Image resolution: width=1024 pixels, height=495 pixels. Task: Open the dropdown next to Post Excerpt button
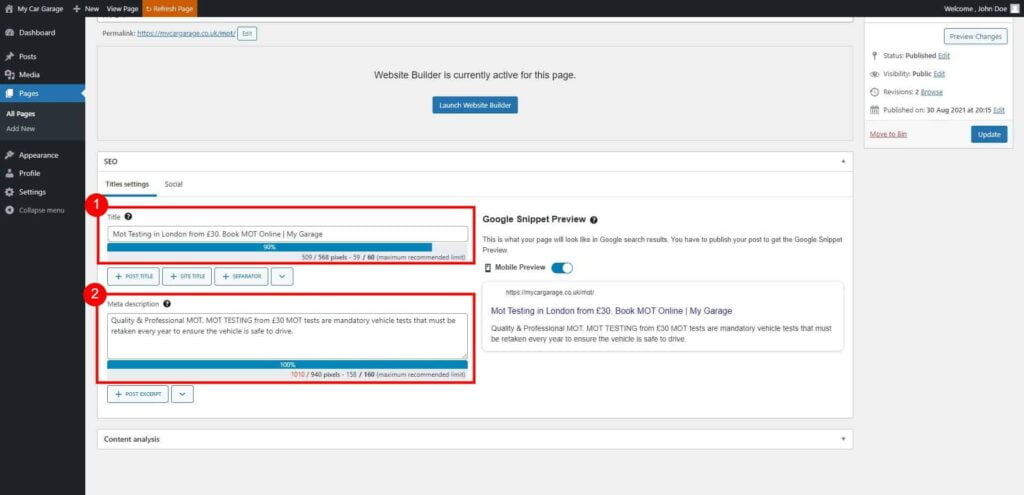(x=182, y=394)
